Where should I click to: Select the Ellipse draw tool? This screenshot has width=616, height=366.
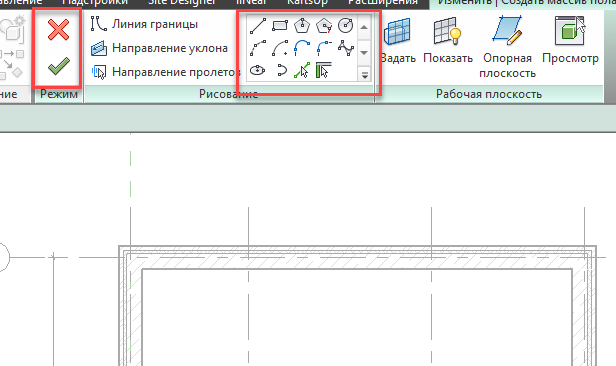tap(258, 71)
